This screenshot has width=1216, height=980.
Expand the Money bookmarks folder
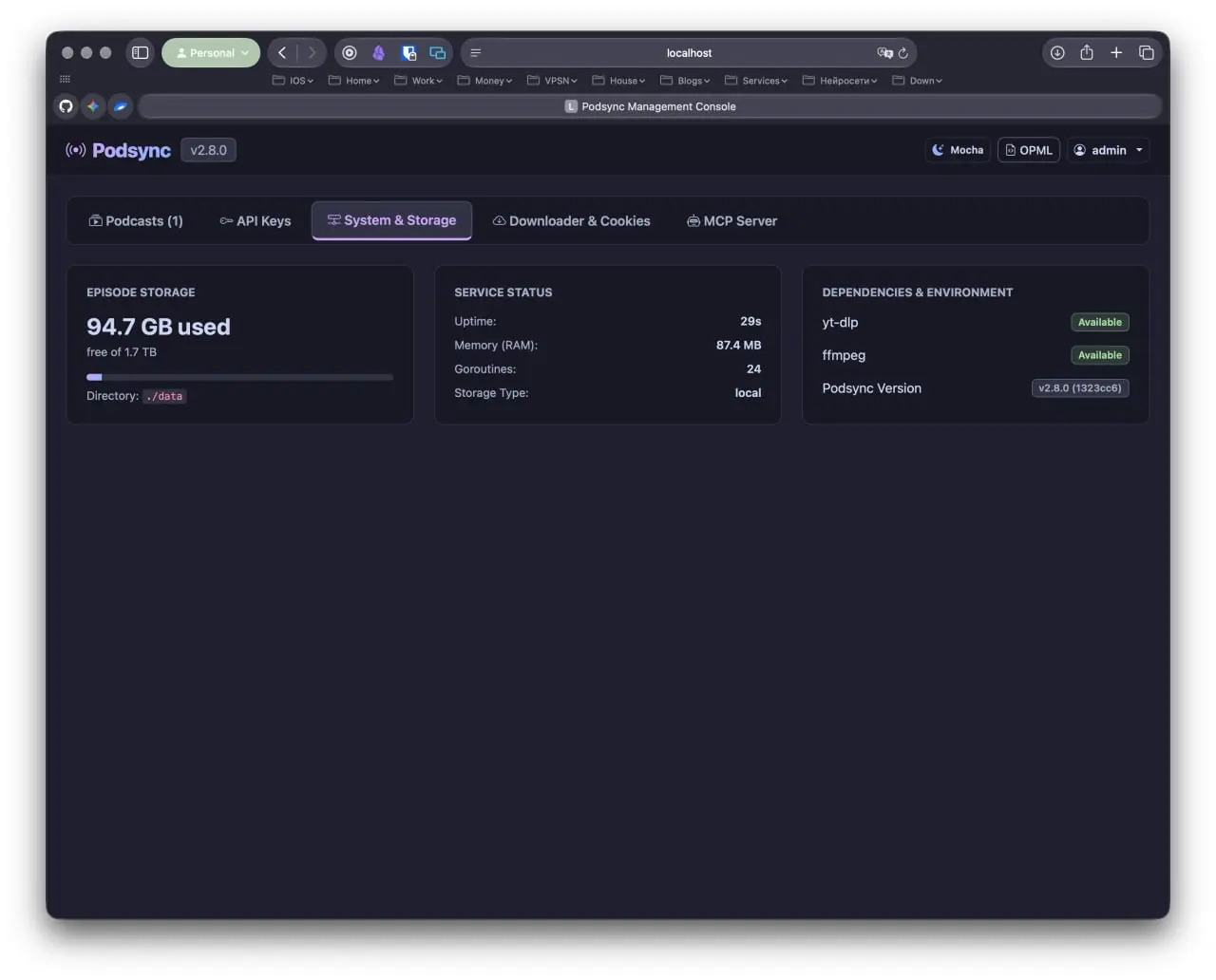point(484,81)
